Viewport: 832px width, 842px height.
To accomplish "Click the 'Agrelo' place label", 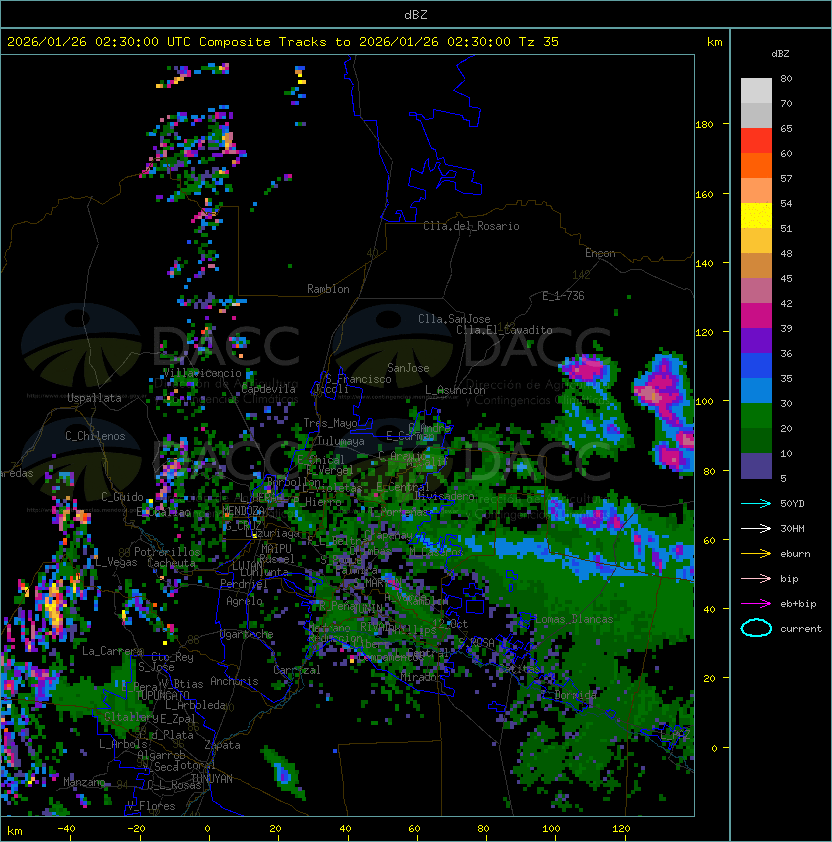I will (244, 601).
